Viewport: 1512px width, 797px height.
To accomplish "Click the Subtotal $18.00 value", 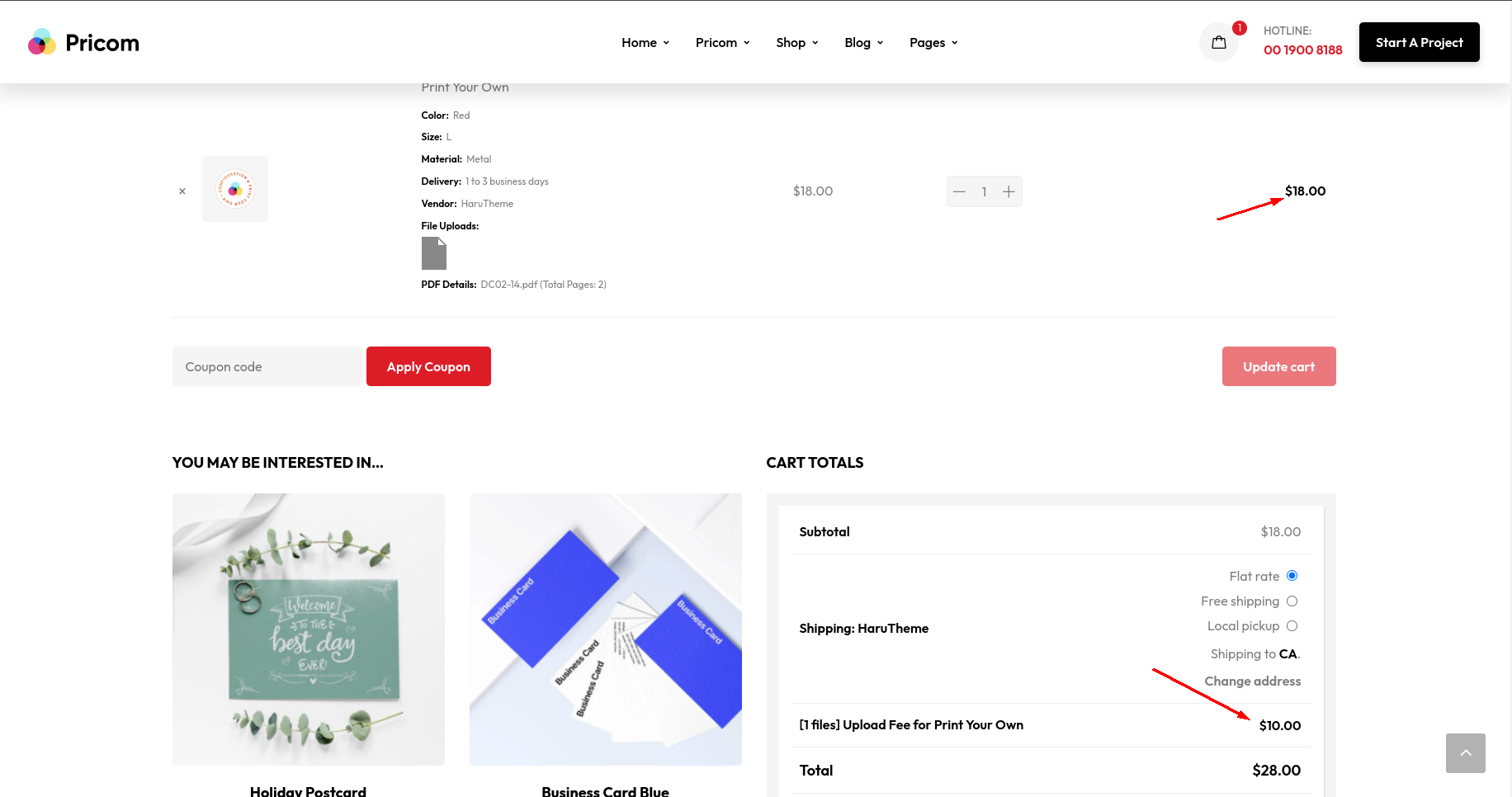I will tap(1281, 532).
